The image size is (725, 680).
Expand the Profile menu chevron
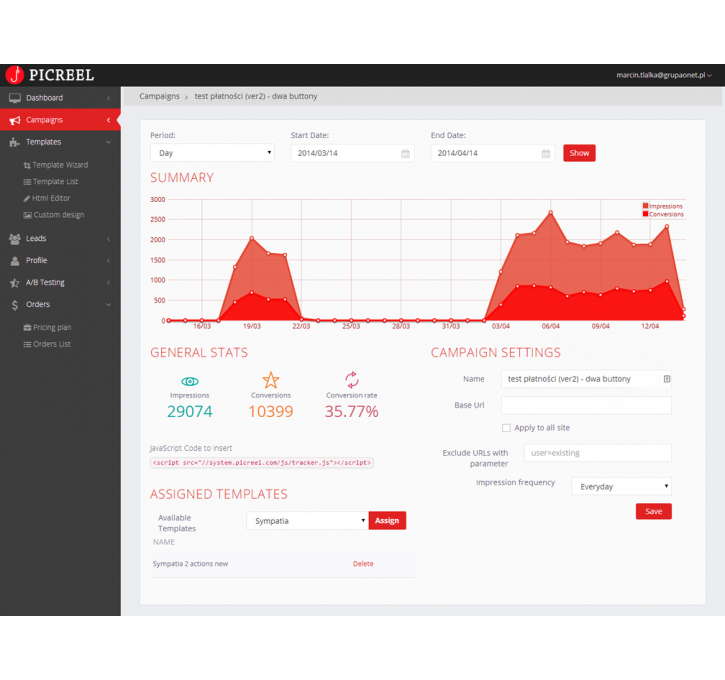tap(108, 261)
